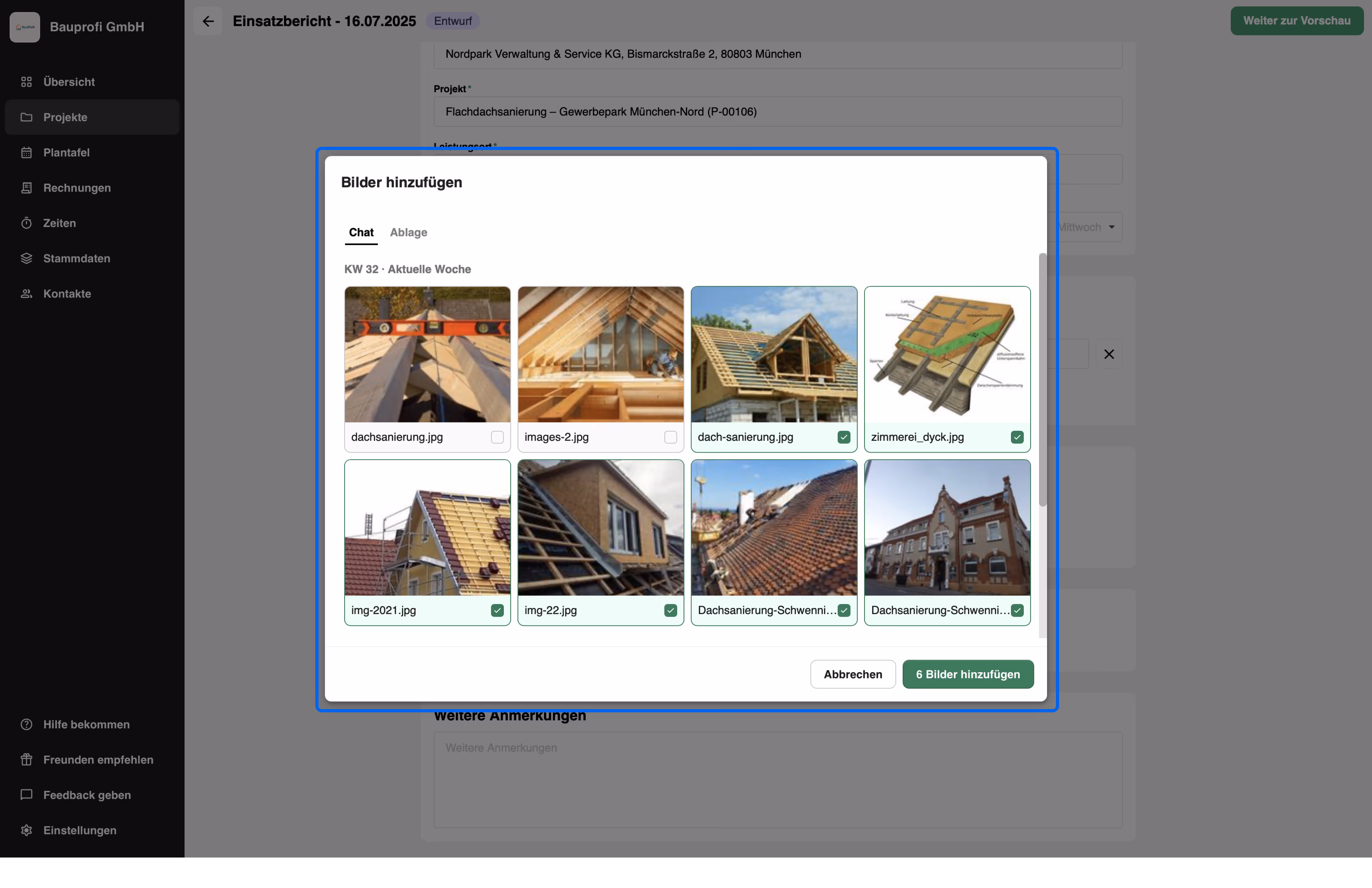Expand the Mittwoch weekday dropdown
The image size is (1372, 888).
(1111, 227)
